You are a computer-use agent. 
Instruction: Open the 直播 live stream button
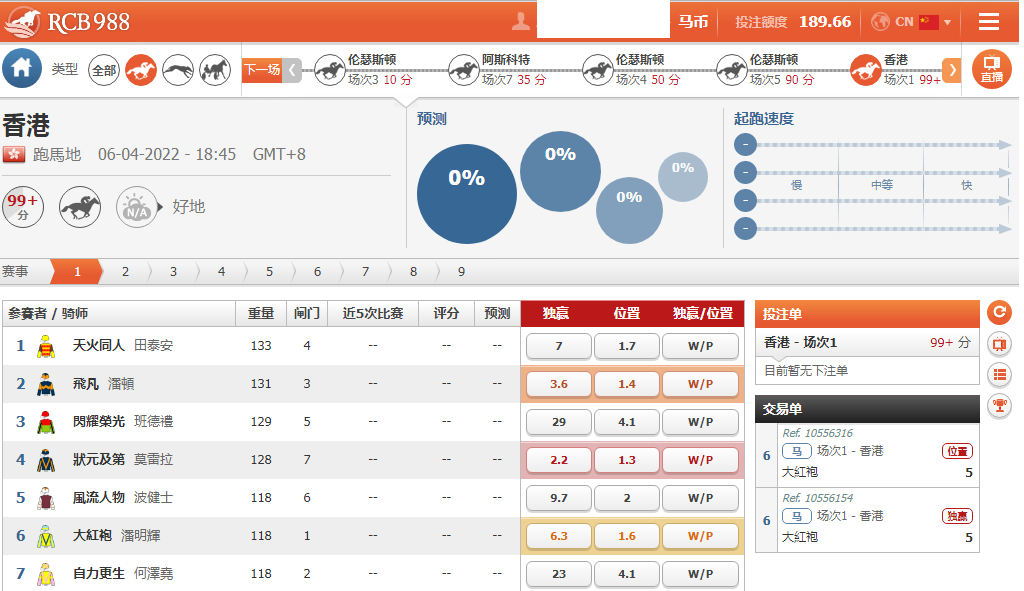[x=992, y=69]
